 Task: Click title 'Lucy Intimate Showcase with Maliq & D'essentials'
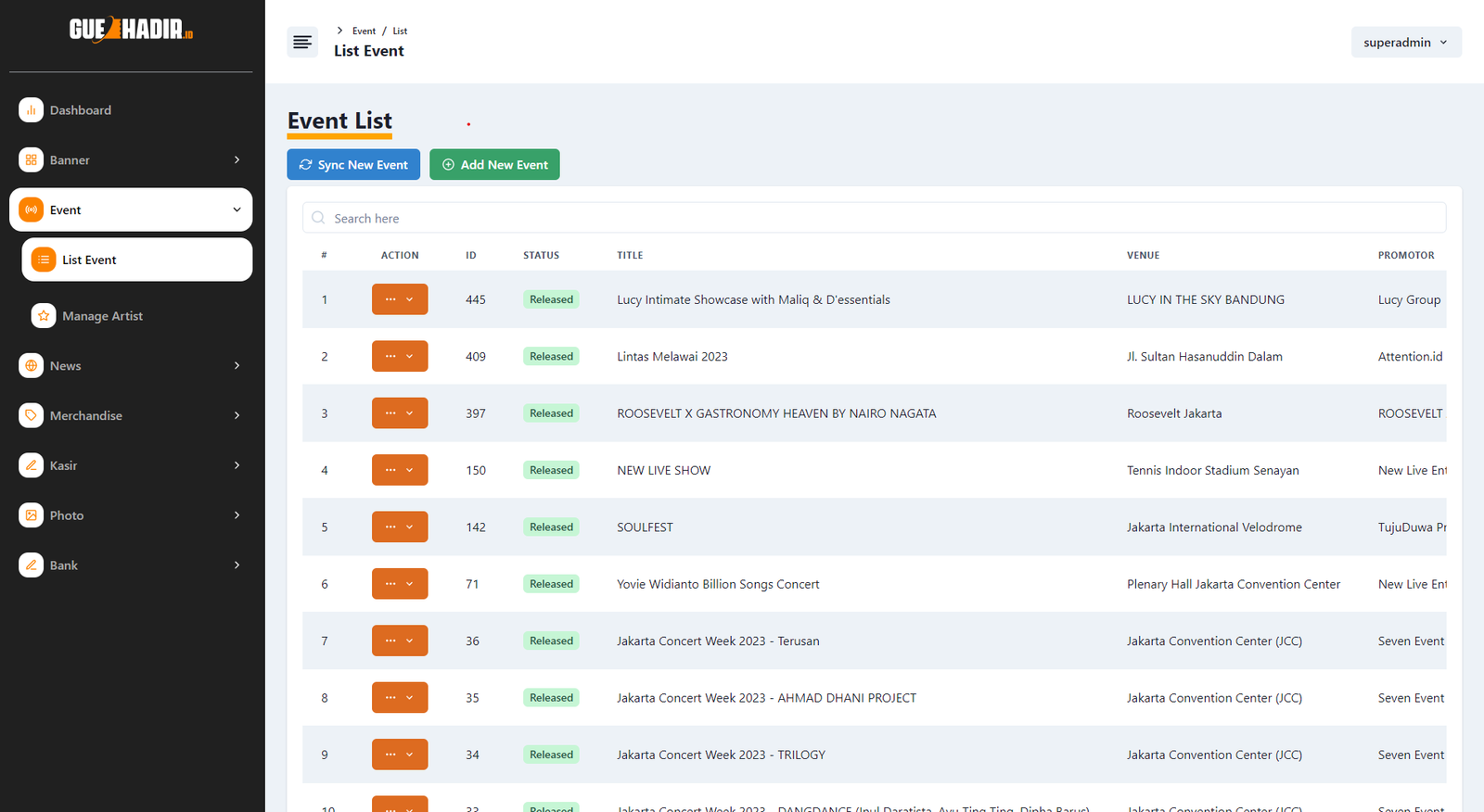[753, 299]
